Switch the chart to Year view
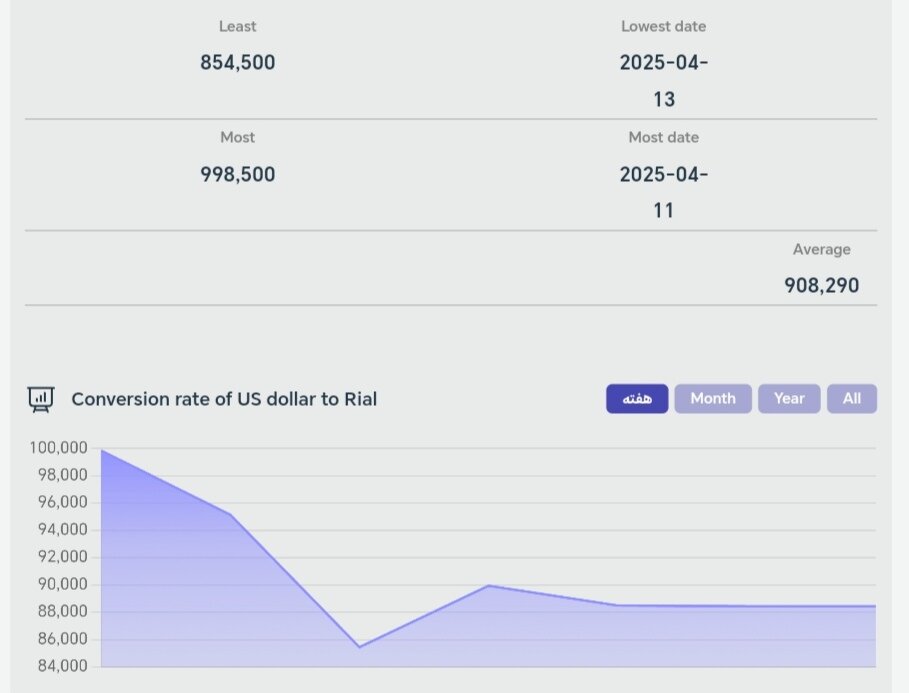Image resolution: width=909 pixels, height=693 pixels. click(x=789, y=398)
